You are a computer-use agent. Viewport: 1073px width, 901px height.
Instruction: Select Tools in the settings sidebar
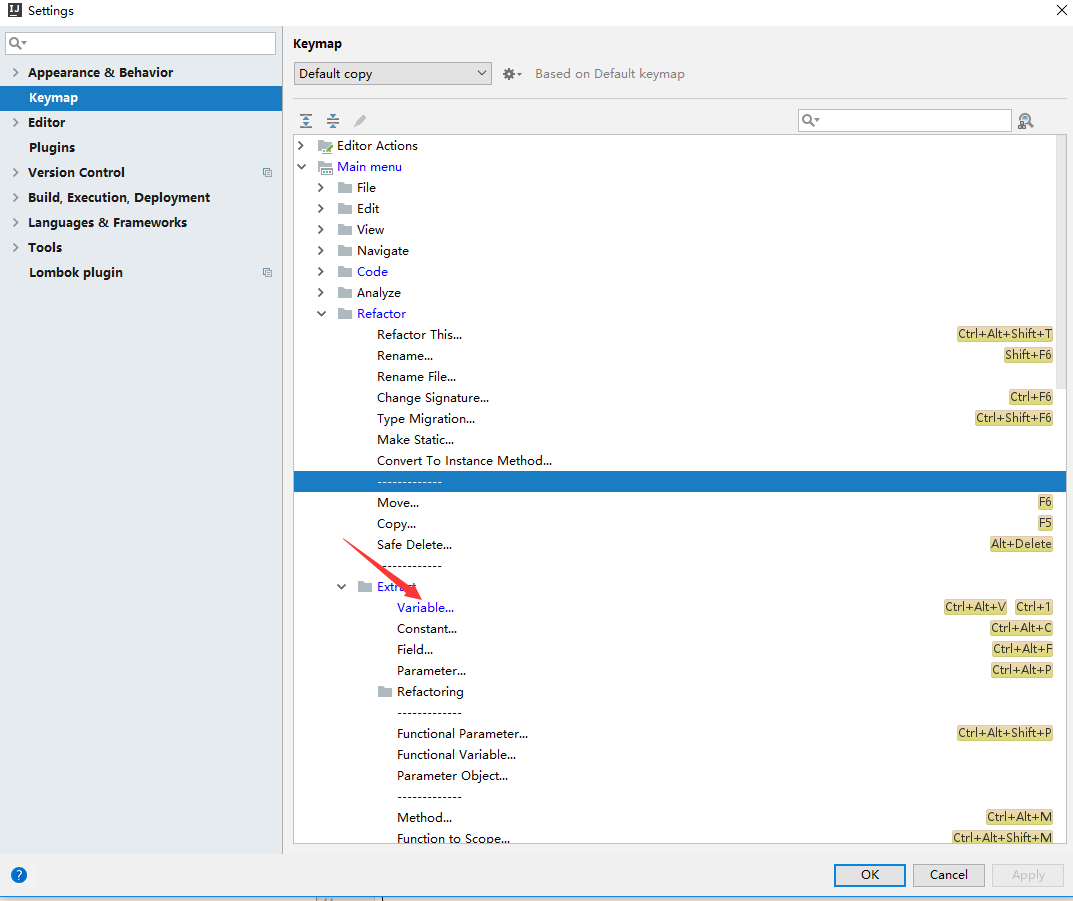45,248
